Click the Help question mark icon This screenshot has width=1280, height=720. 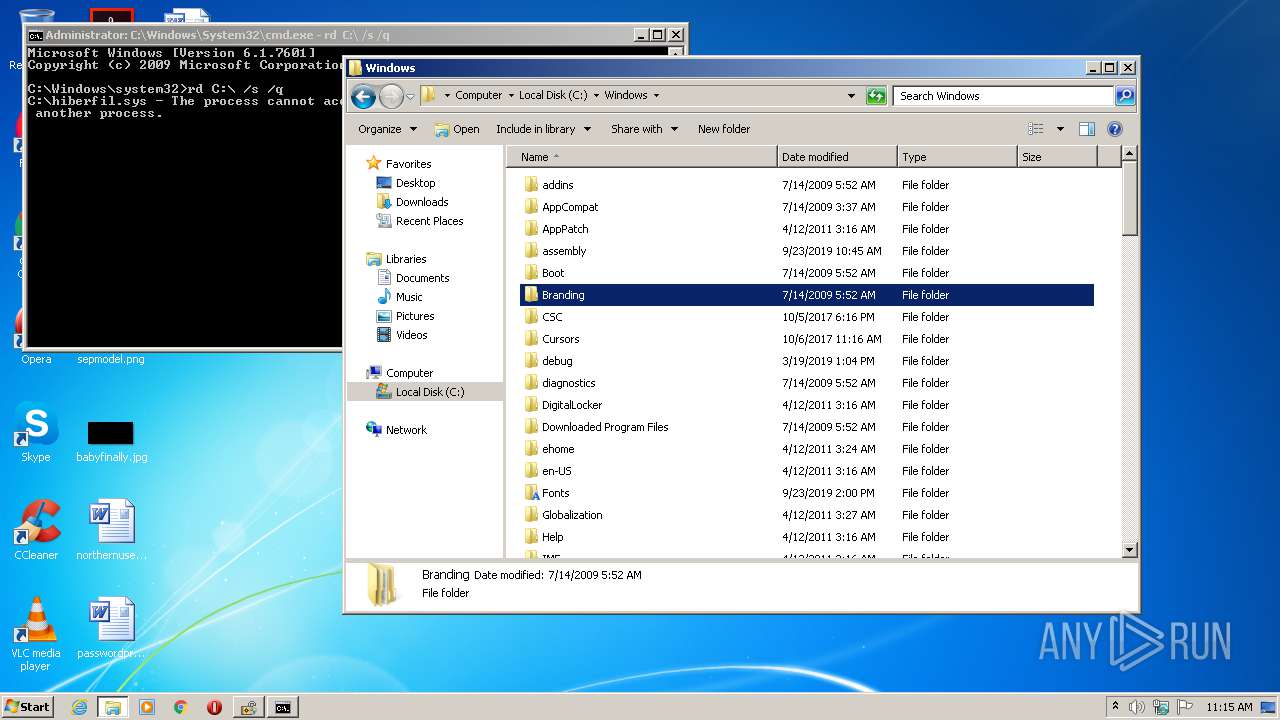(1115, 129)
